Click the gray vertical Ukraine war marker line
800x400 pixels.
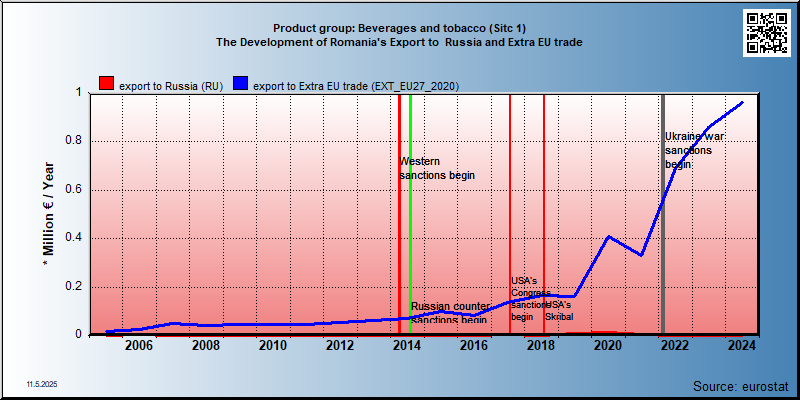tap(663, 214)
